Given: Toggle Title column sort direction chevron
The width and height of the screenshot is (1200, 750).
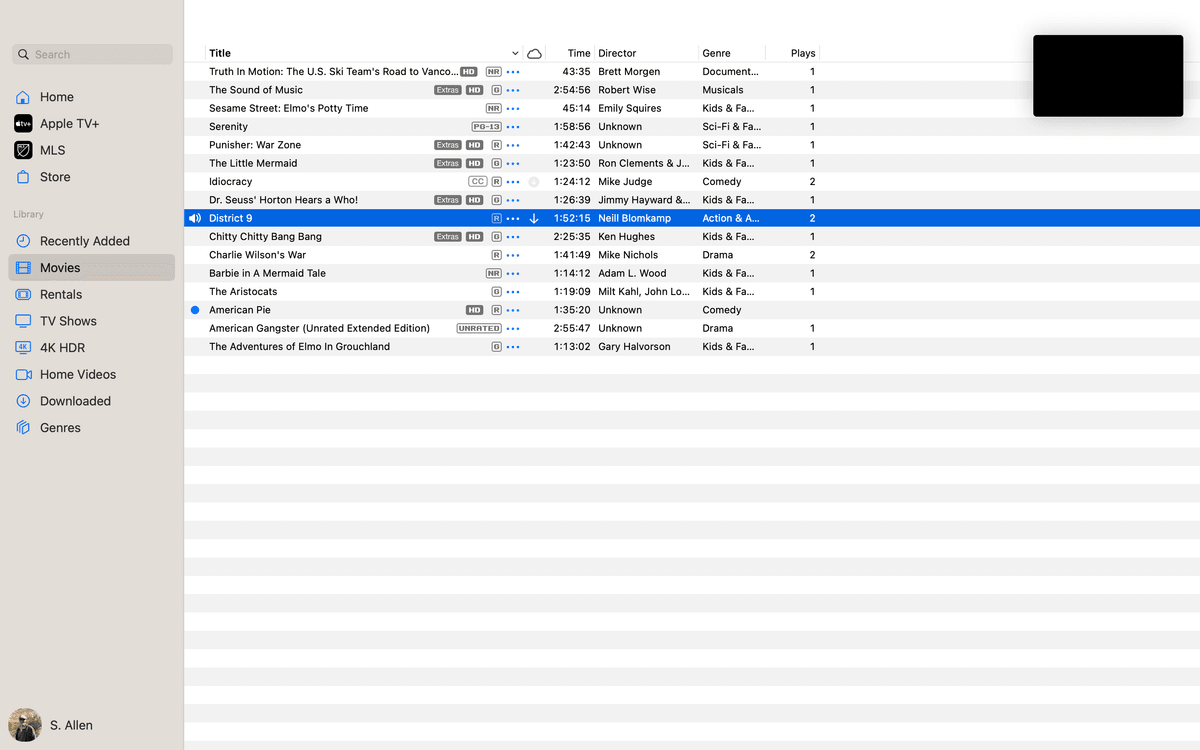Looking at the screenshot, I should click(x=515, y=54).
